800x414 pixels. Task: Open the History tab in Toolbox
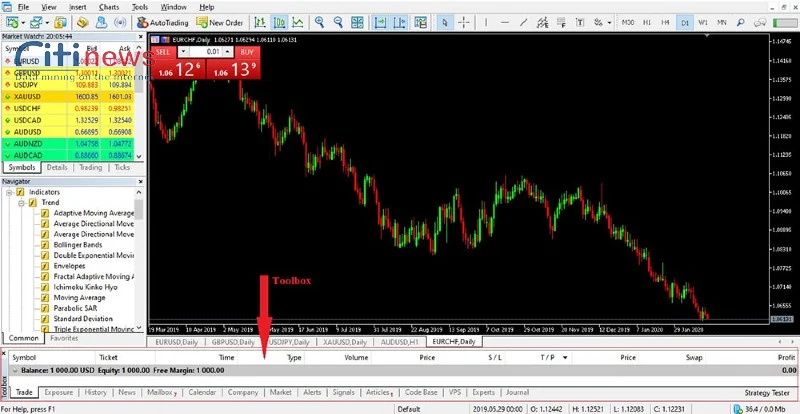point(95,392)
